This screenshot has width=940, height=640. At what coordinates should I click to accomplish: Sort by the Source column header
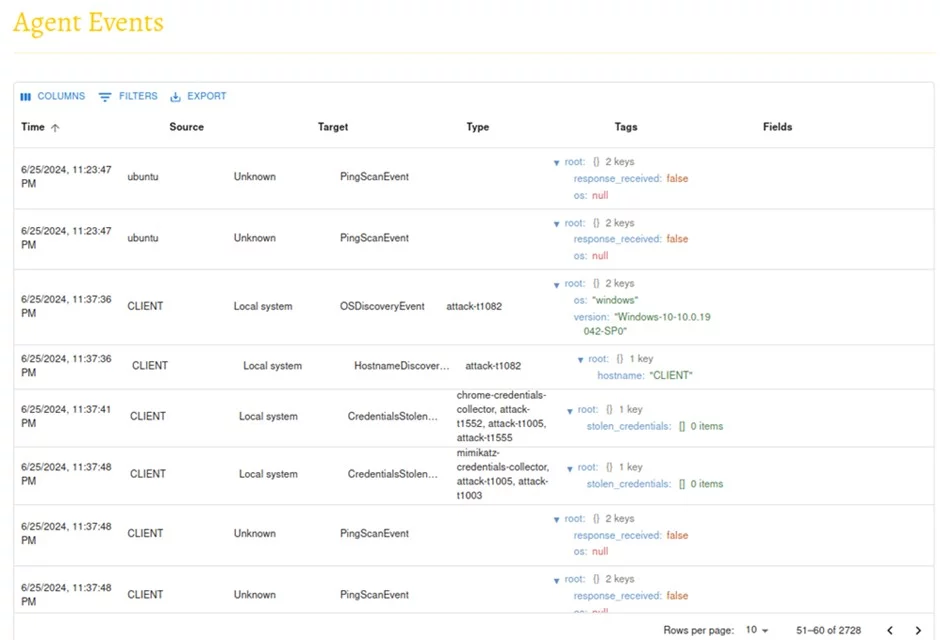(x=186, y=127)
